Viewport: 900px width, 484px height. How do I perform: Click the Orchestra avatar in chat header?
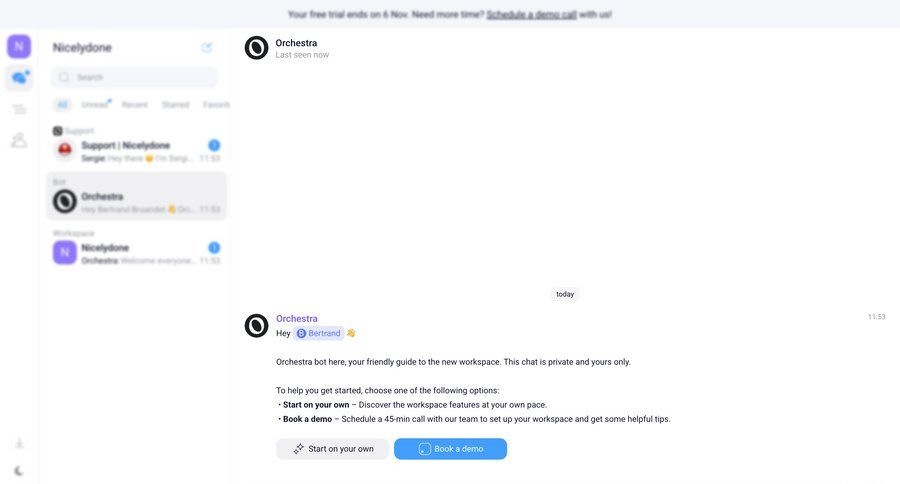coord(256,48)
